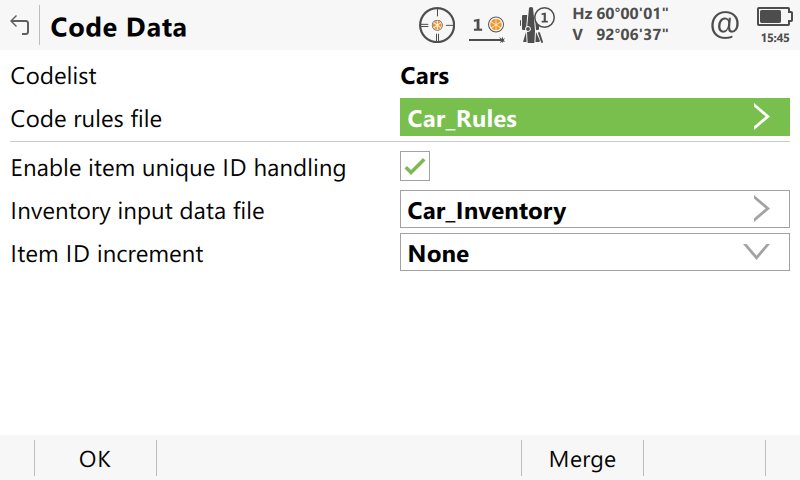This screenshot has width=800, height=480.
Task: Tap the prism measure mode icon
Action: click(488, 25)
